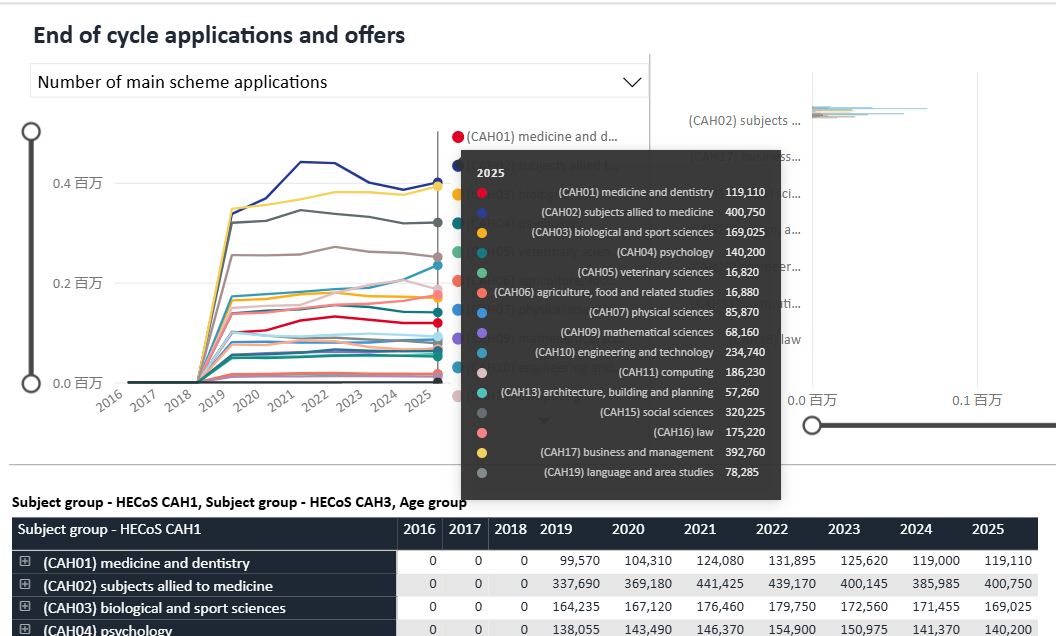This screenshot has height=636, width=1056.
Task: Click the green CAH05 legend marker
Action: [458, 253]
